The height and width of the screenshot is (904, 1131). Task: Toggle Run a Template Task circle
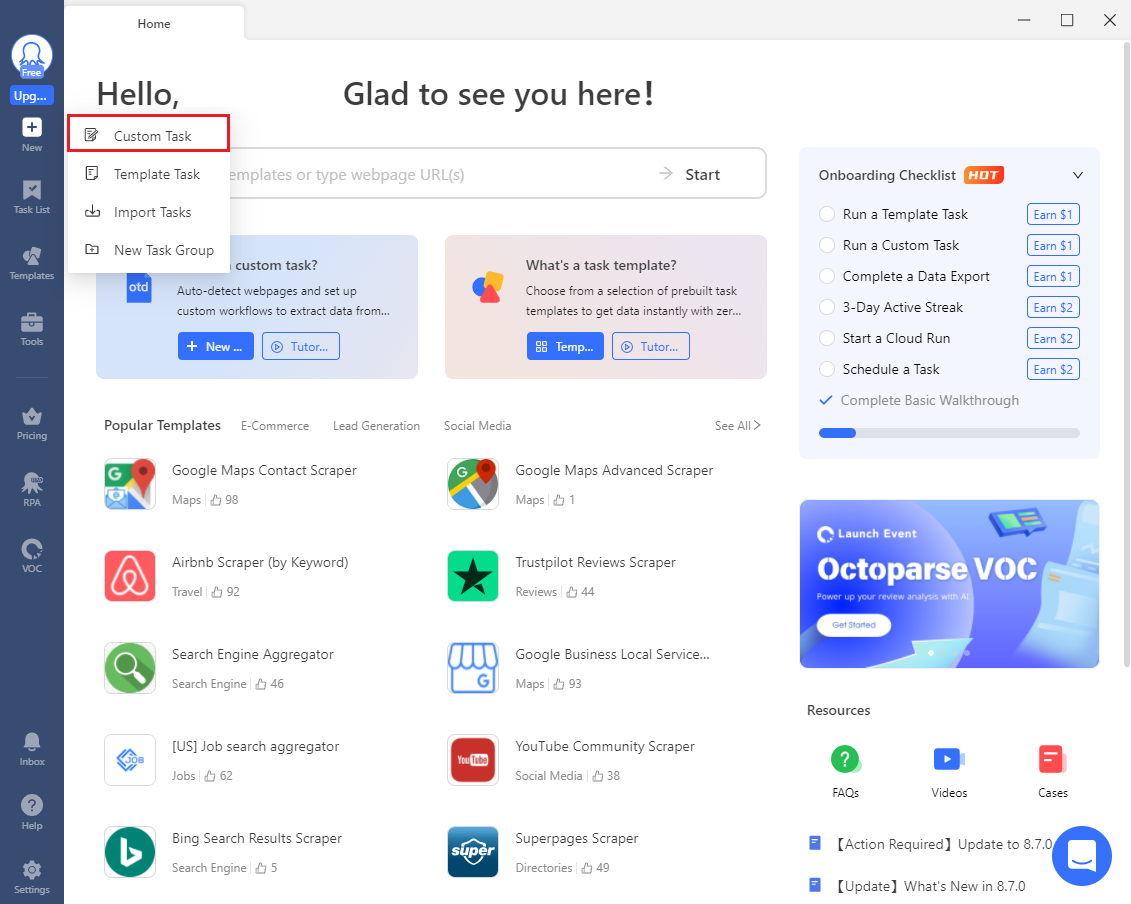(827, 214)
